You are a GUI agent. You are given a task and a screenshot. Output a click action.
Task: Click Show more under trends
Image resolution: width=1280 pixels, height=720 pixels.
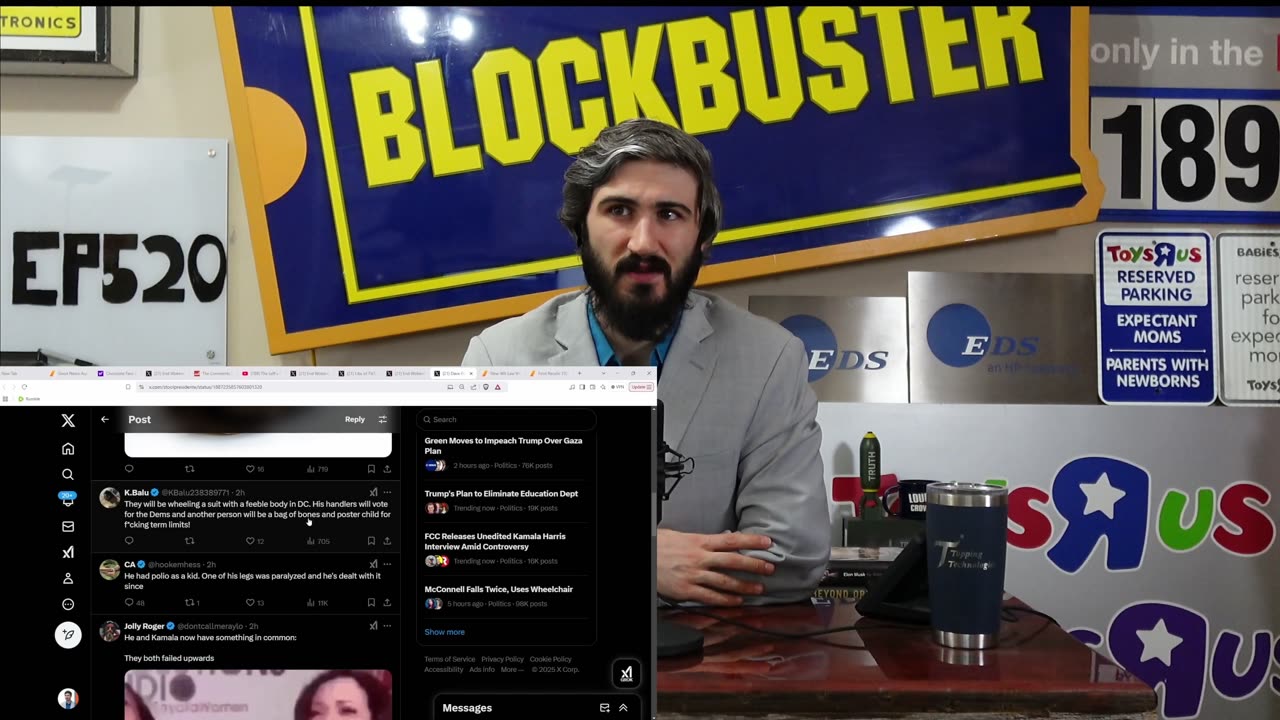point(444,632)
